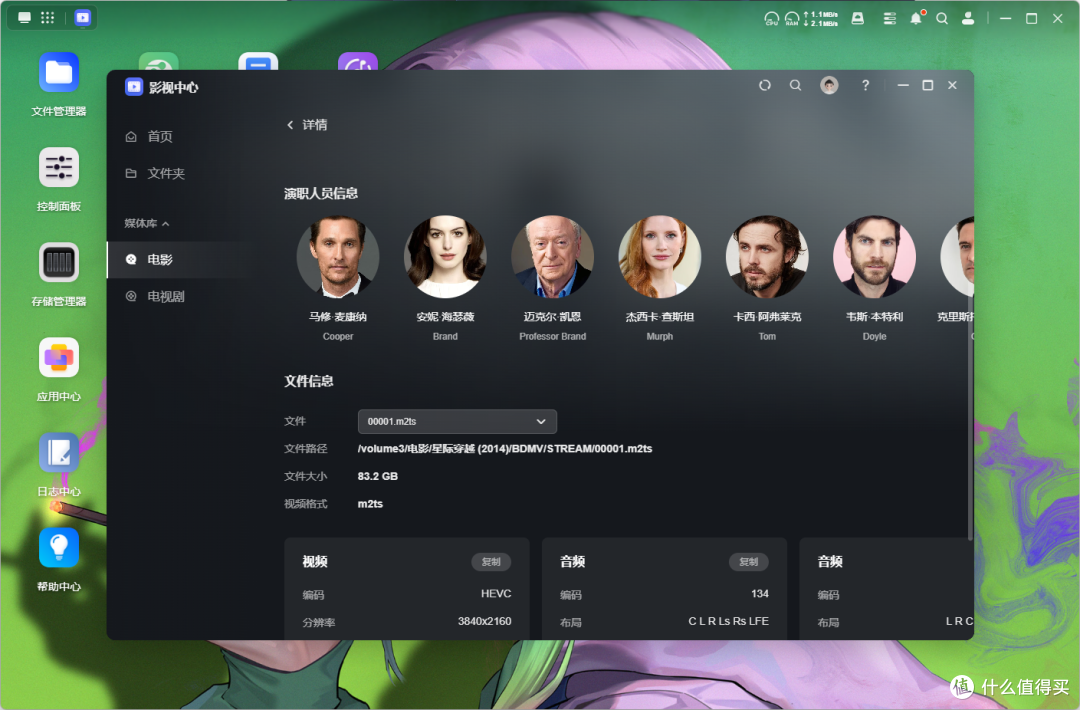
Task: Open the task list tray icon
Action: point(890,19)
